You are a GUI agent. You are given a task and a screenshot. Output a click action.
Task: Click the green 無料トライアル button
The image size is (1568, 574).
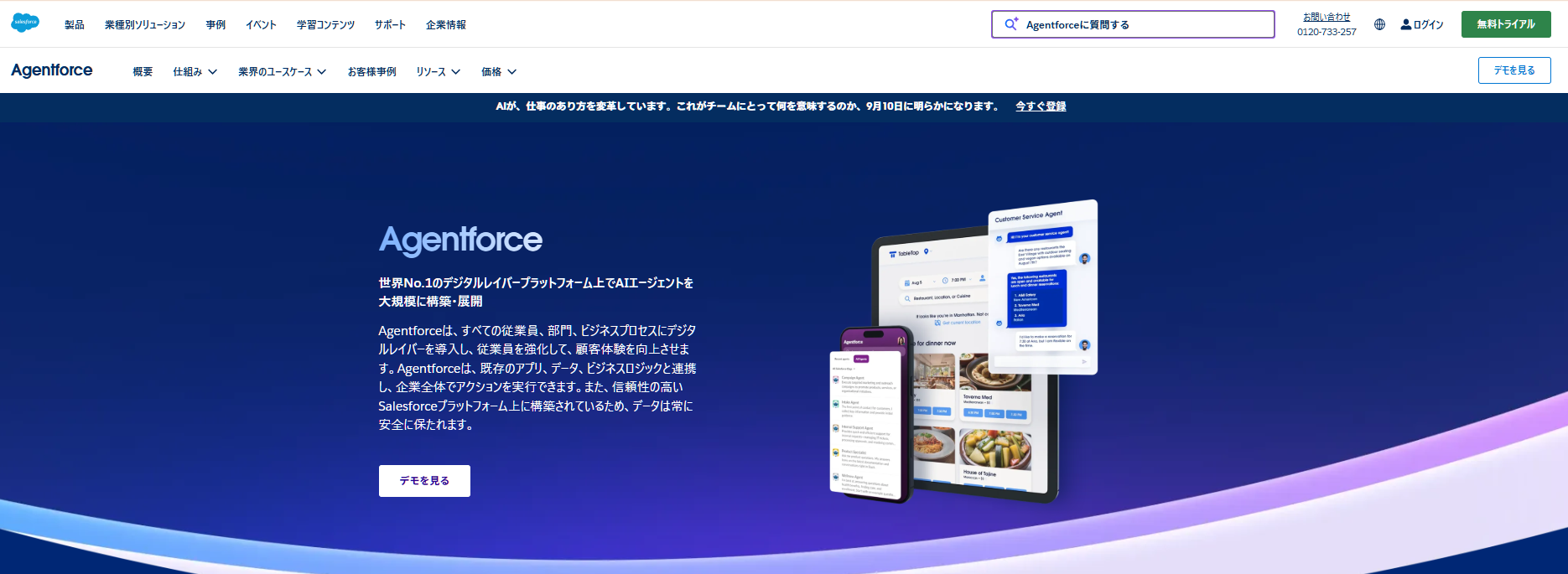click(x=1505, y=24)
